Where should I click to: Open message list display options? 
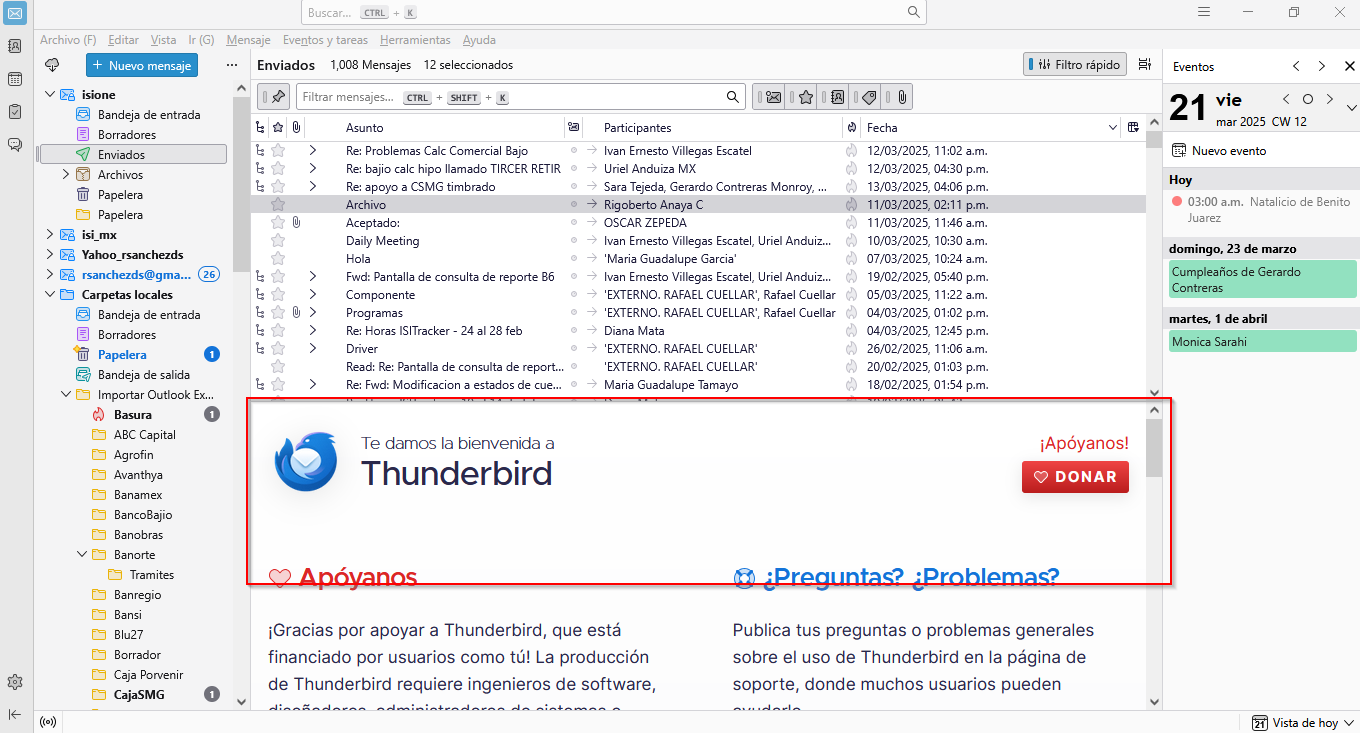(1144, 65)
